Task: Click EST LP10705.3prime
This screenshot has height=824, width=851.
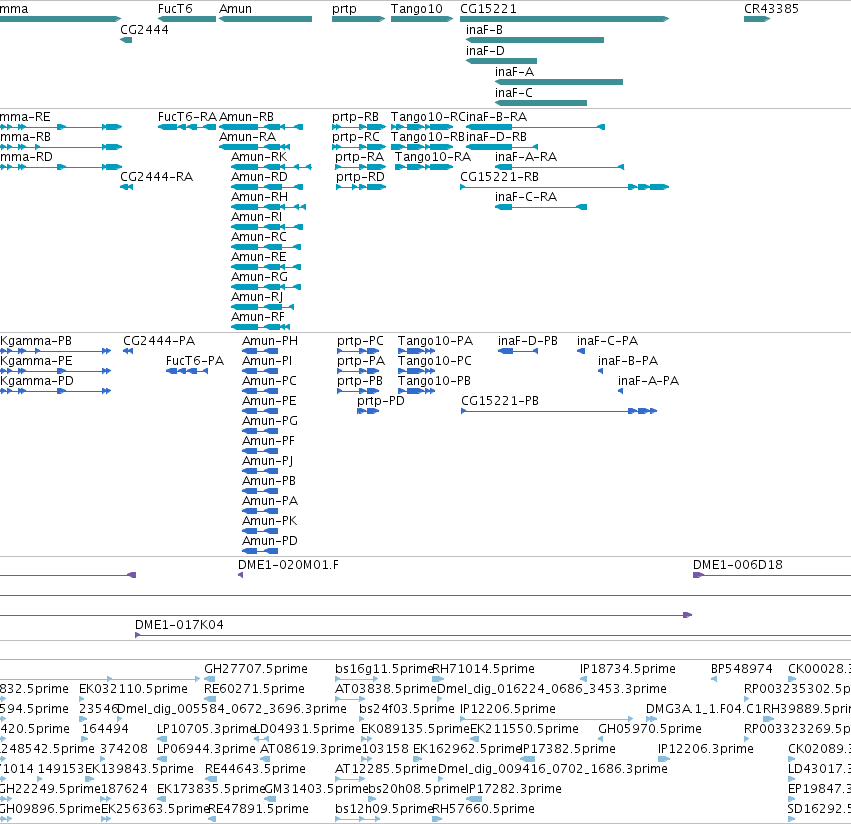Action: point(162,738)
